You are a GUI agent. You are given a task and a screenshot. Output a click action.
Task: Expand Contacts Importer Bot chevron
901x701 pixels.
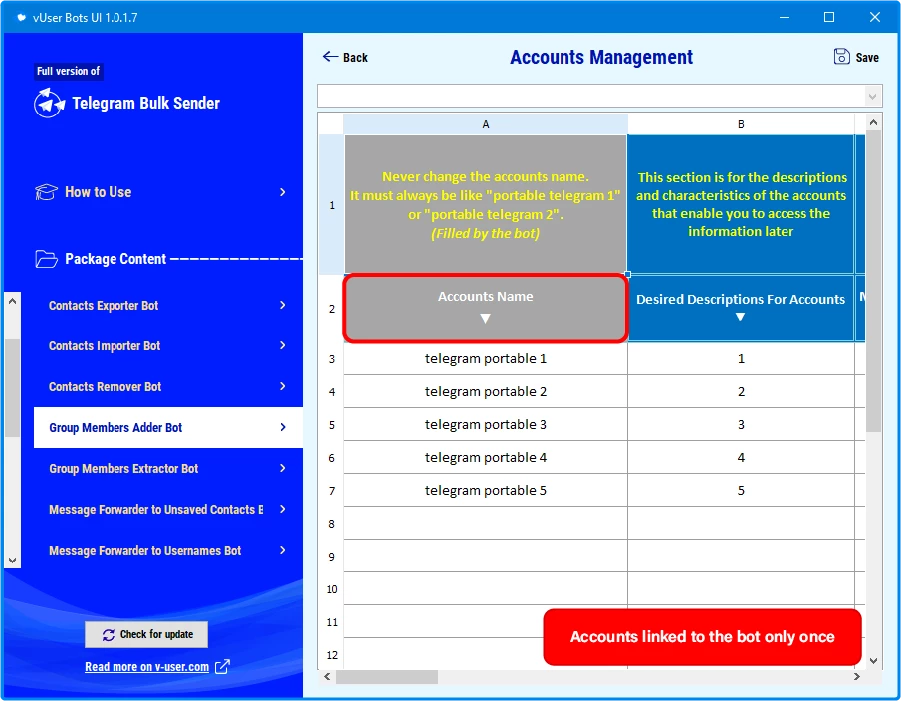(282, 345)
